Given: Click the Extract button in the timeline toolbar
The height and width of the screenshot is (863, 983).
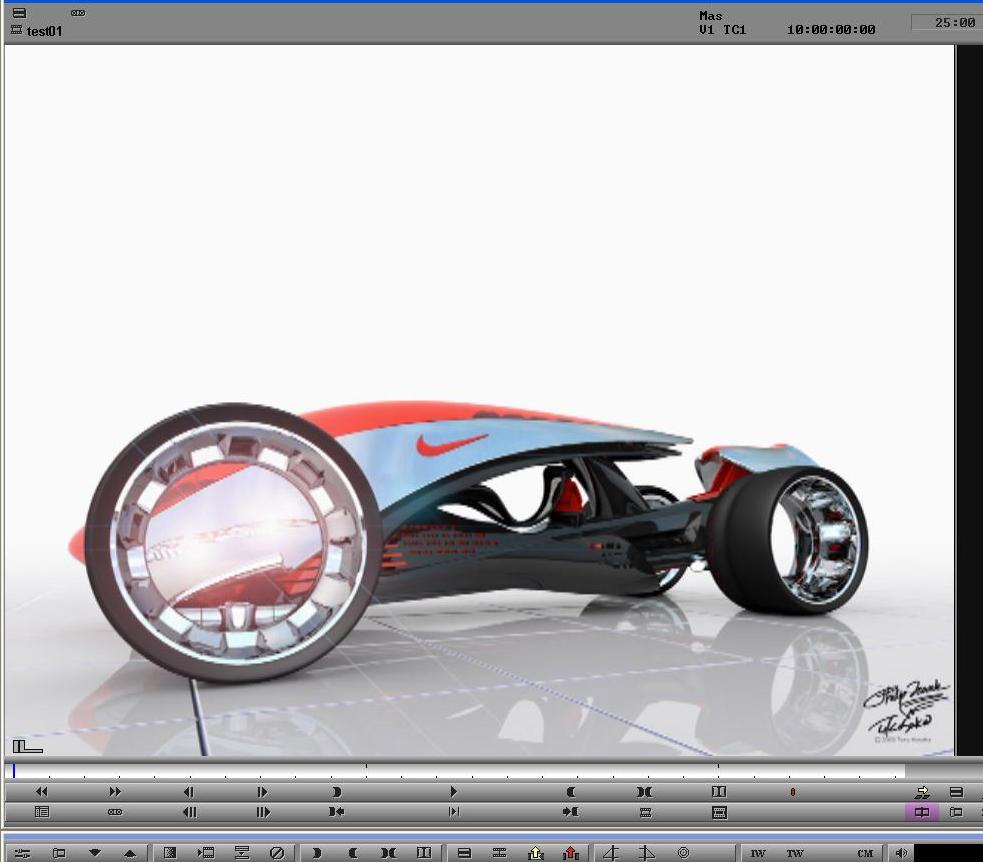Looking at the screenshot, I should [499, 853].
